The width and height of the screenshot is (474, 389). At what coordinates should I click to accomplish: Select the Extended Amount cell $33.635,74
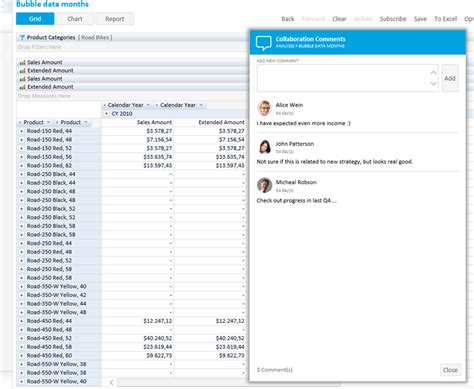coord(210,157)
